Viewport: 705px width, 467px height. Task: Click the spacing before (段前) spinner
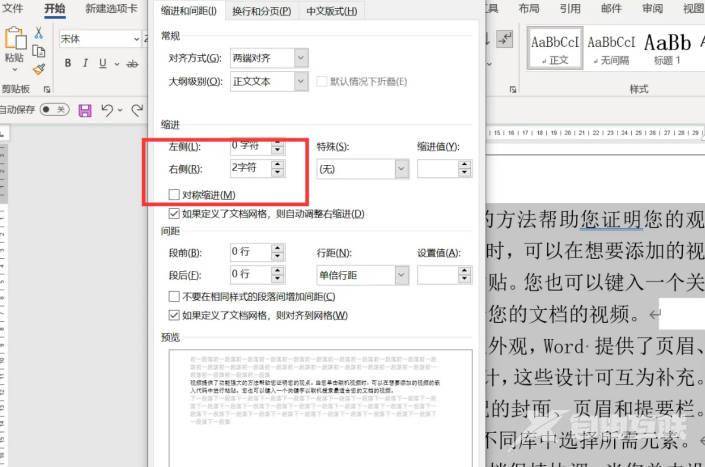coord(278,252)
